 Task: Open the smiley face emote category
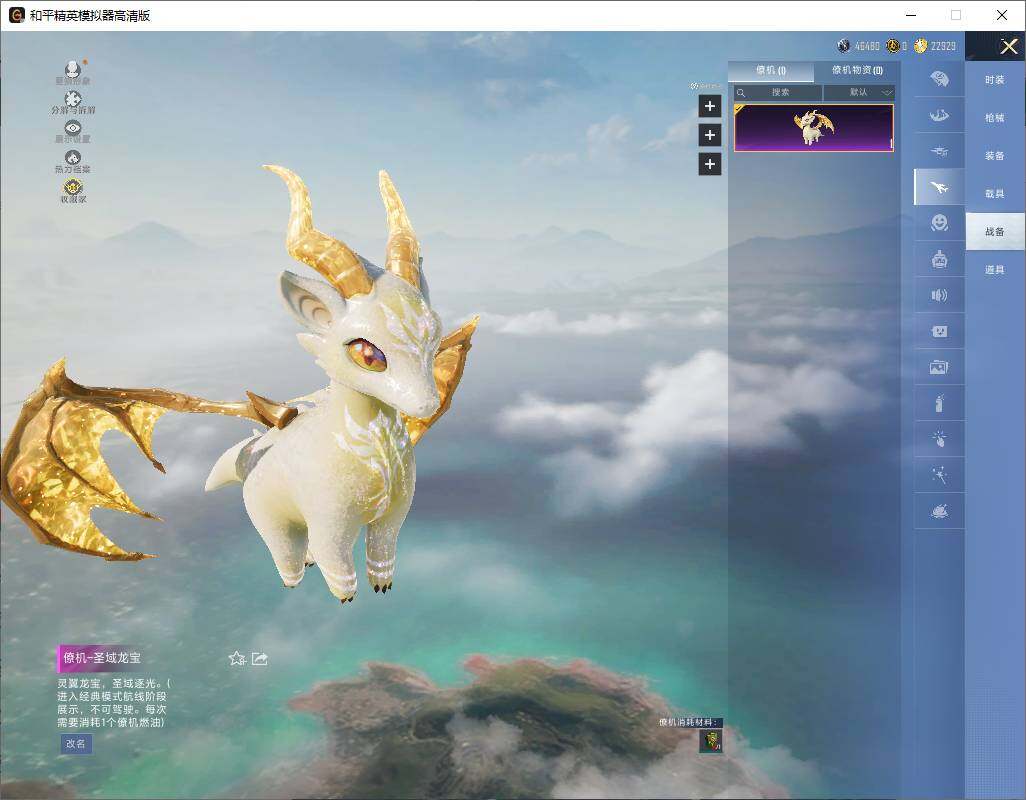(939, 223)
